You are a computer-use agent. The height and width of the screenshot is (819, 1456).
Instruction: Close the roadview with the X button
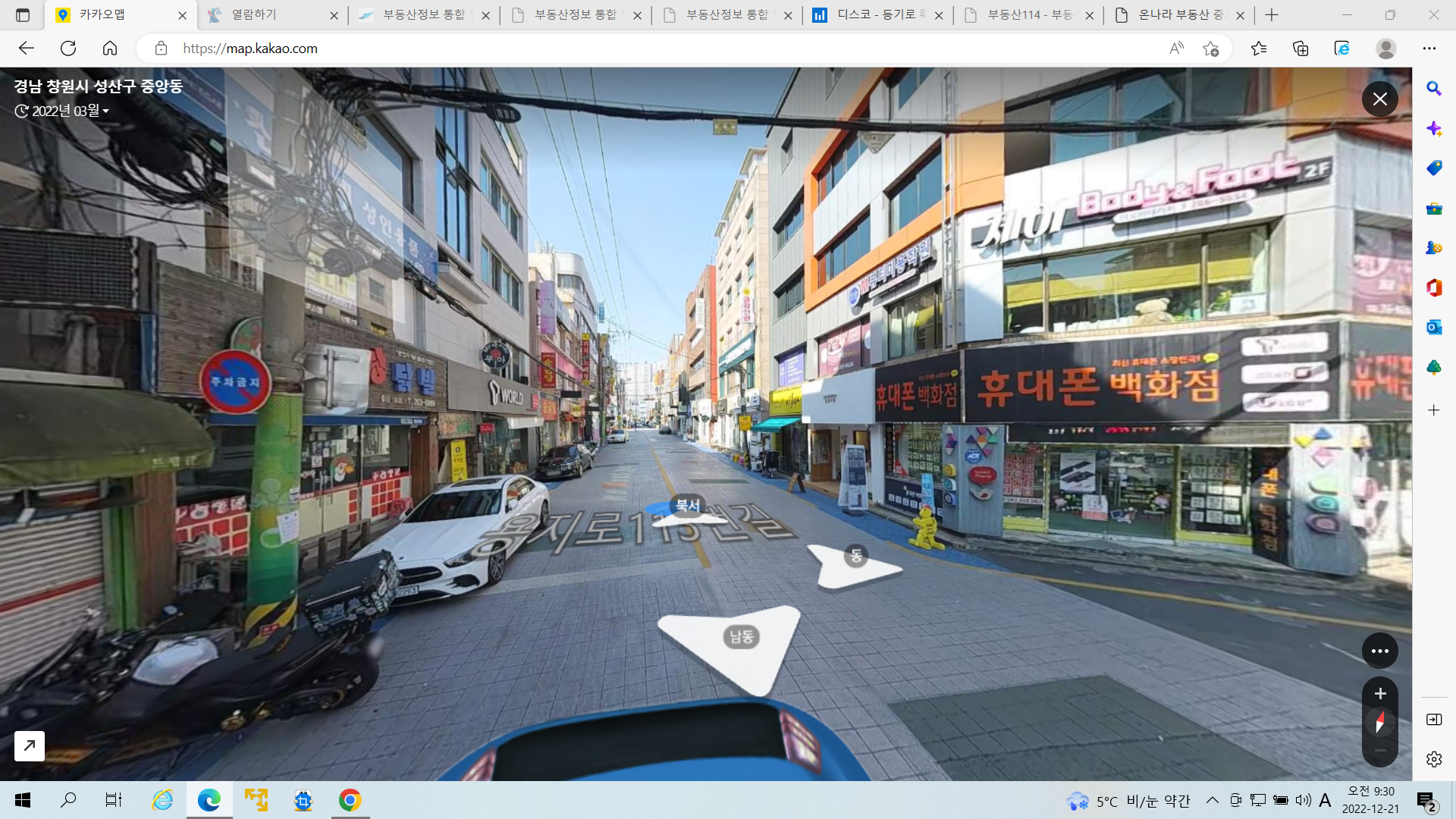(1379, 99)
